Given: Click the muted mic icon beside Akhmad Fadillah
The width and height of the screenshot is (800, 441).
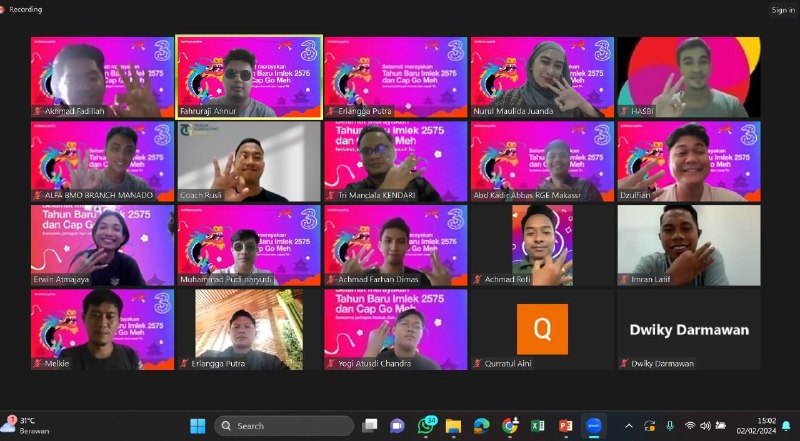Looking at the screenshot, I should tap(37, 111).
